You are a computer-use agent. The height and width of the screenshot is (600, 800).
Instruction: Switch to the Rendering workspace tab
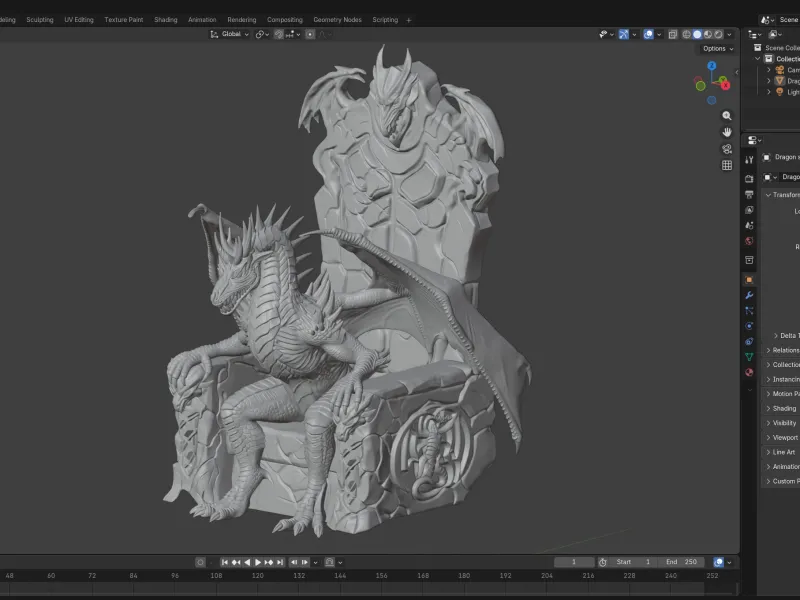[x=242, y=20]
